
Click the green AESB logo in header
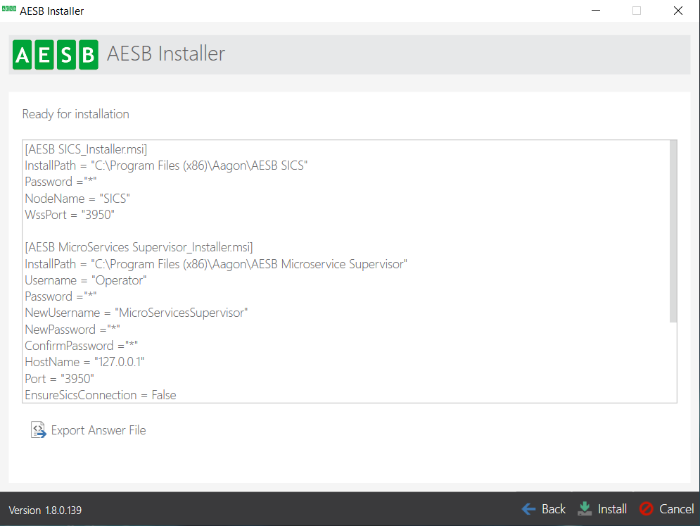[55, 54]
